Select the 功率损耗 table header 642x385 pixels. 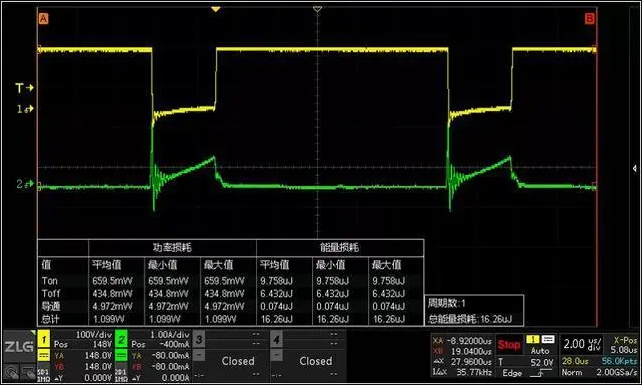[x=172, y=247]
